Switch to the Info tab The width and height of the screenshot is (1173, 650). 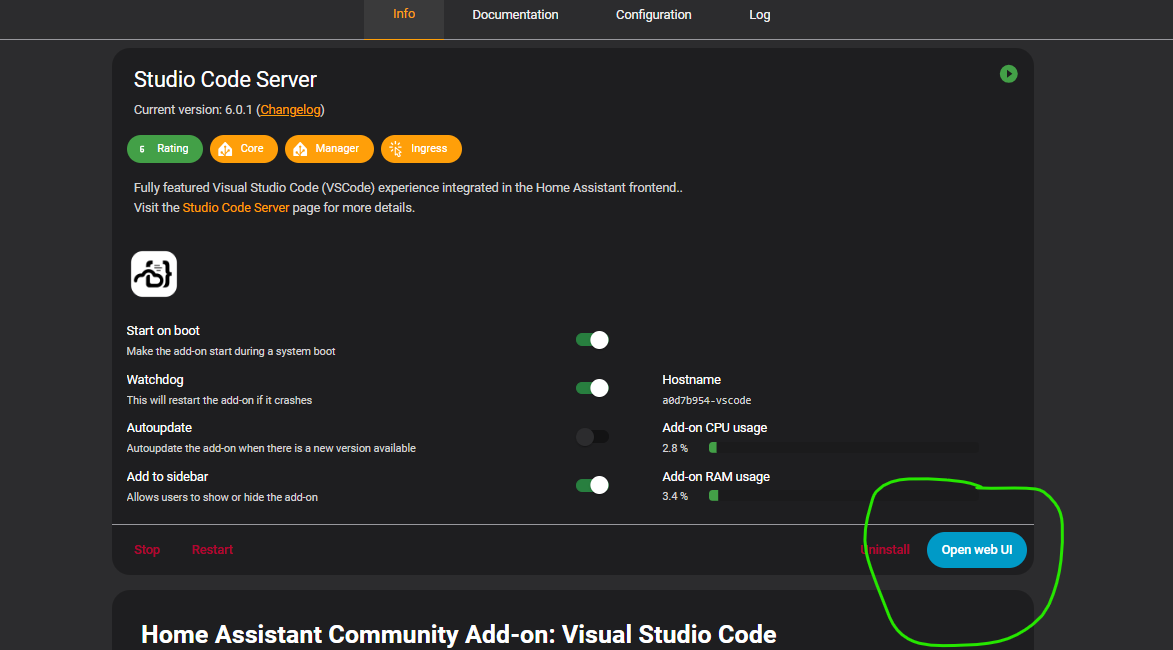[x=404, y=15]
